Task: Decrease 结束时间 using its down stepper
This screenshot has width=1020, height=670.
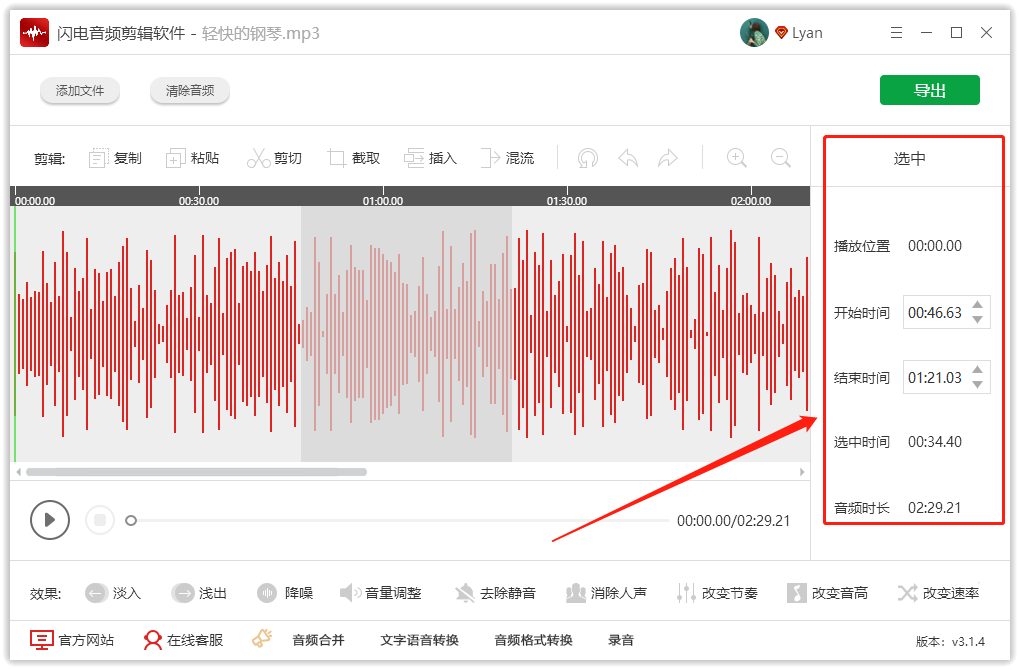Action: click(x=975, y=383)
